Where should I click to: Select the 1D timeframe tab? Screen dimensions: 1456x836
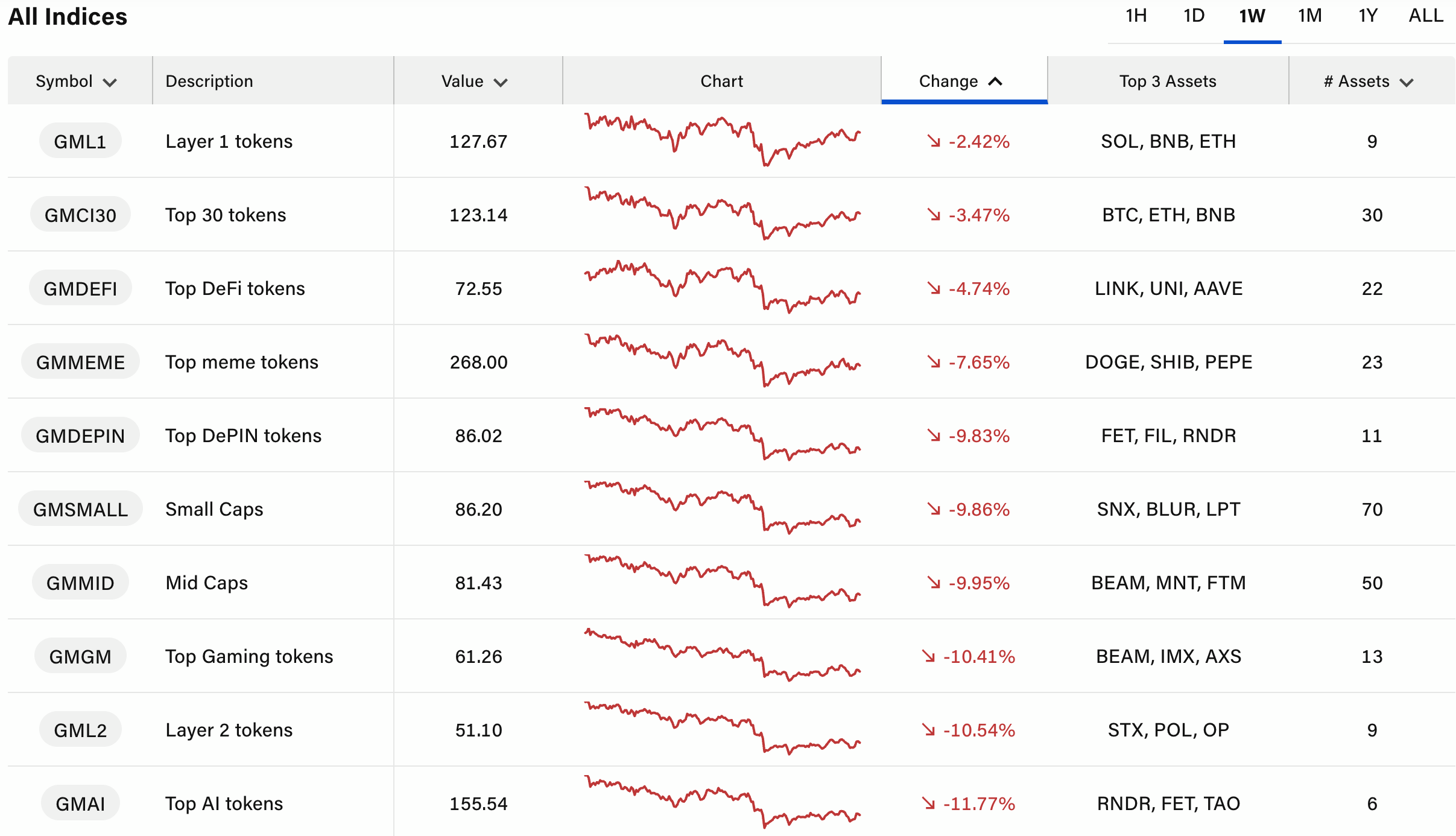(1194, 16)
